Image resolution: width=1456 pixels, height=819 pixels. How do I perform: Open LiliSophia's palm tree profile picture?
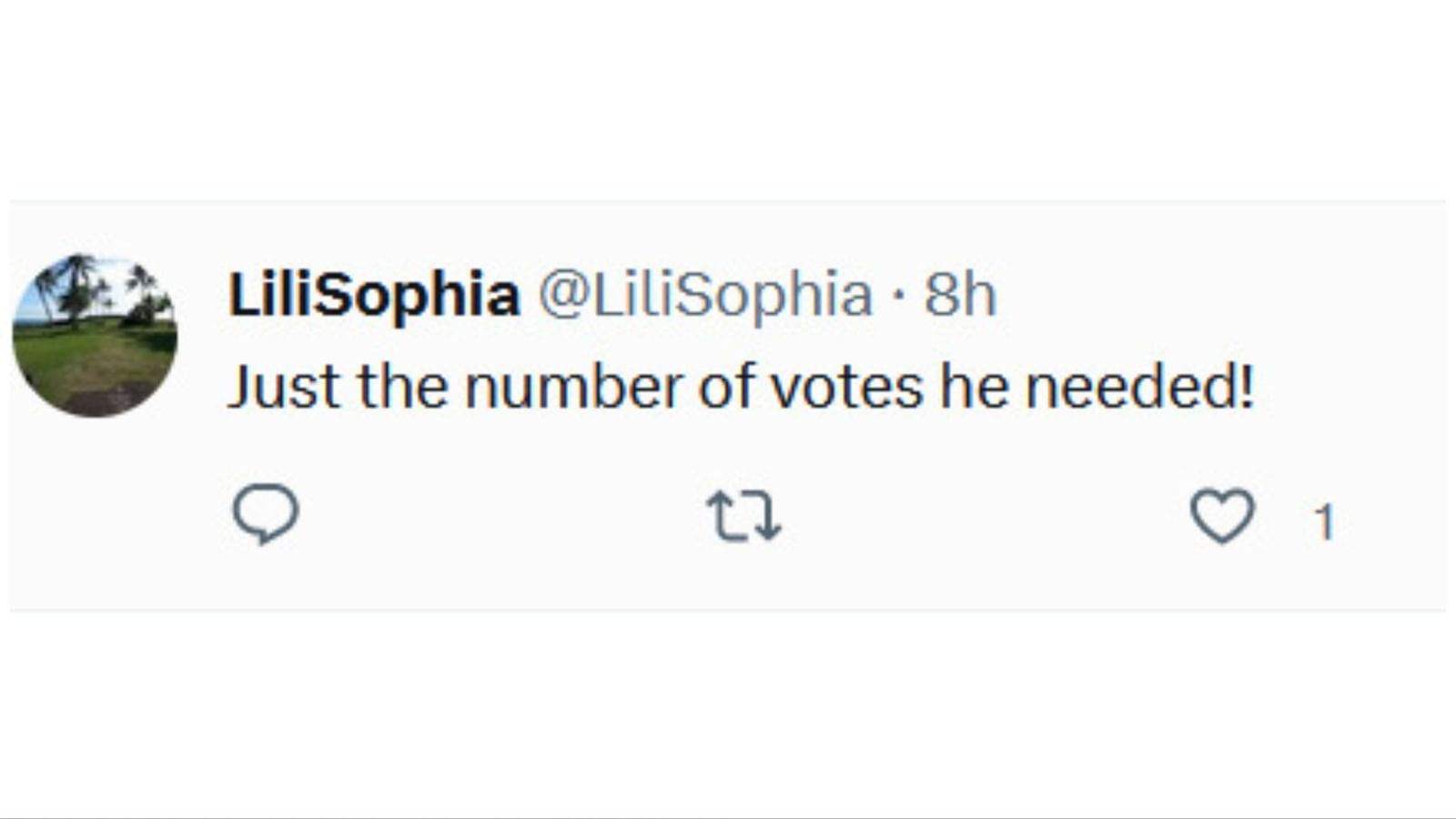point(95,336)
